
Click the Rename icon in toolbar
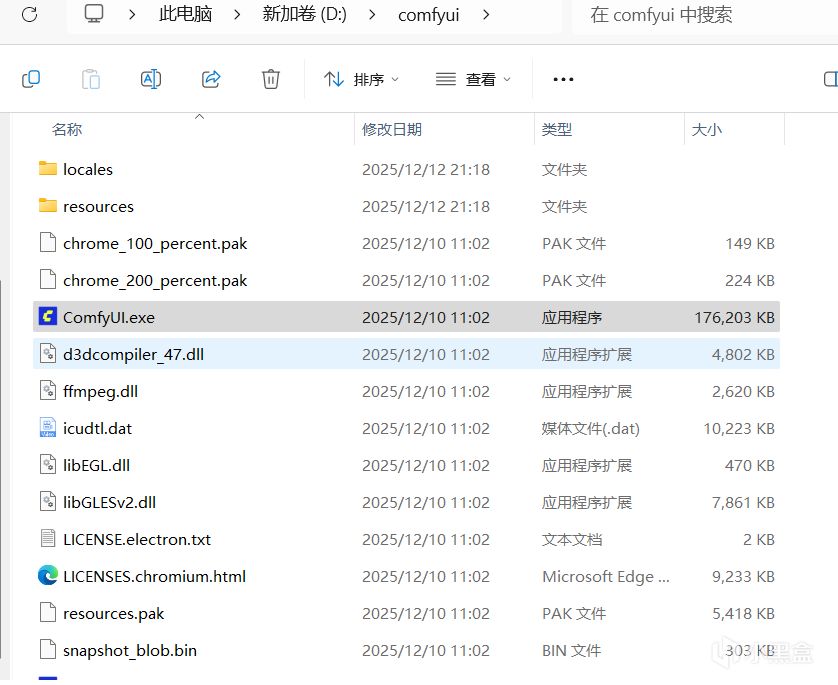coord(151,79)
